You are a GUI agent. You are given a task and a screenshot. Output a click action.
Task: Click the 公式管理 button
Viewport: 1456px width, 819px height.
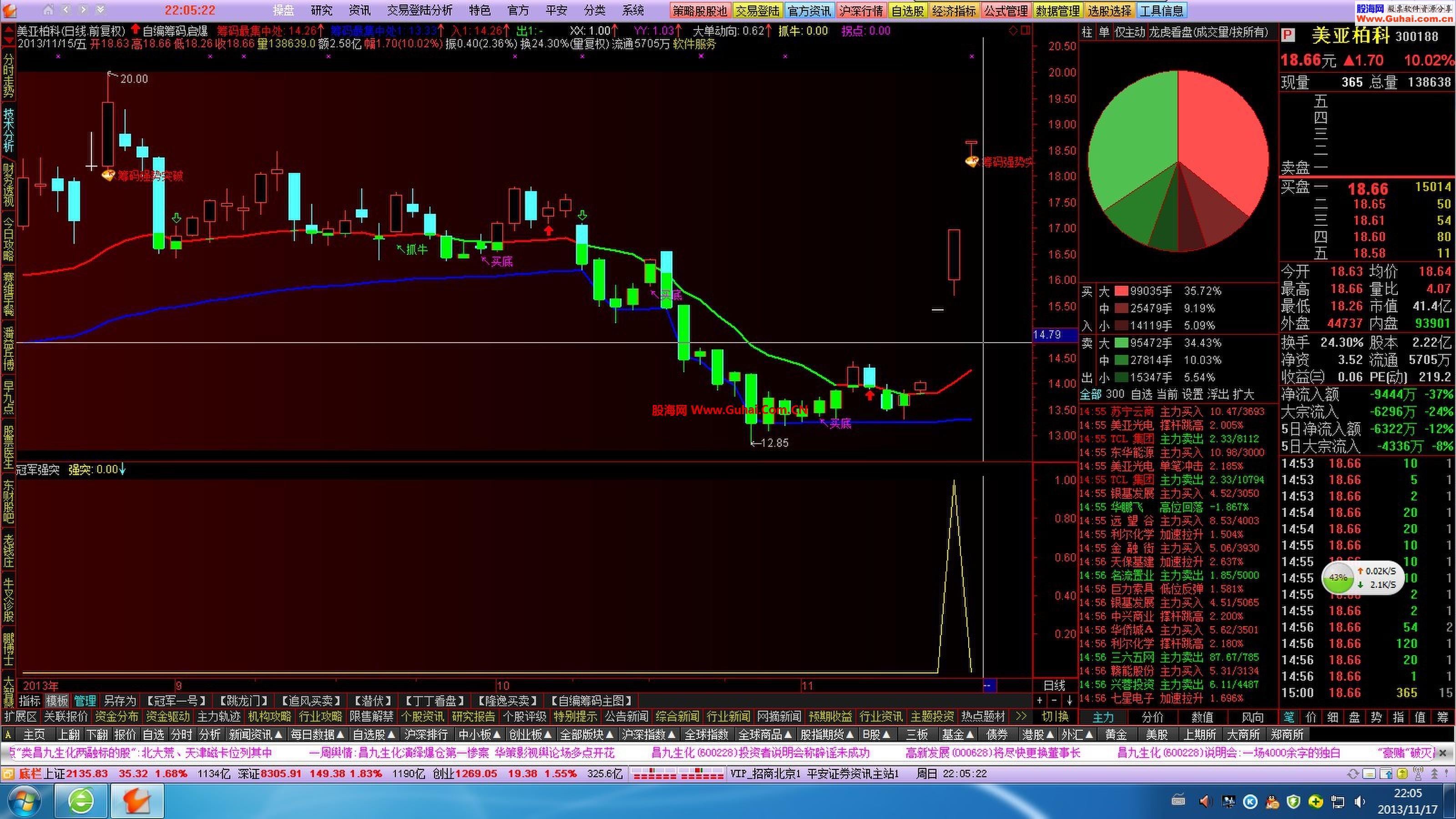(x=1006, y=11)
